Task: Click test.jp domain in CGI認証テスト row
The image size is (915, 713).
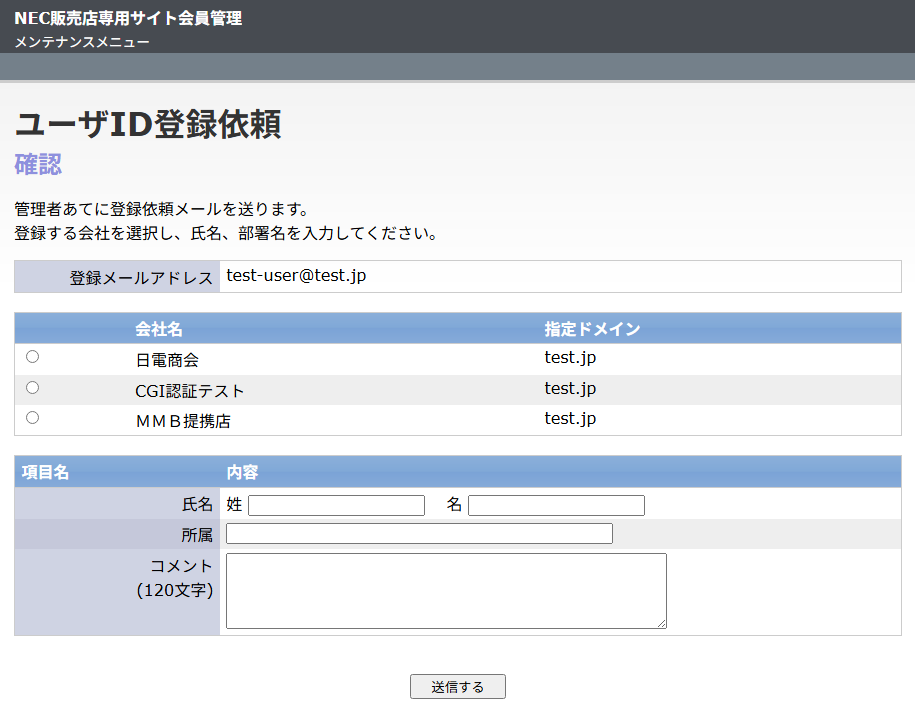Action: point(570,389)
